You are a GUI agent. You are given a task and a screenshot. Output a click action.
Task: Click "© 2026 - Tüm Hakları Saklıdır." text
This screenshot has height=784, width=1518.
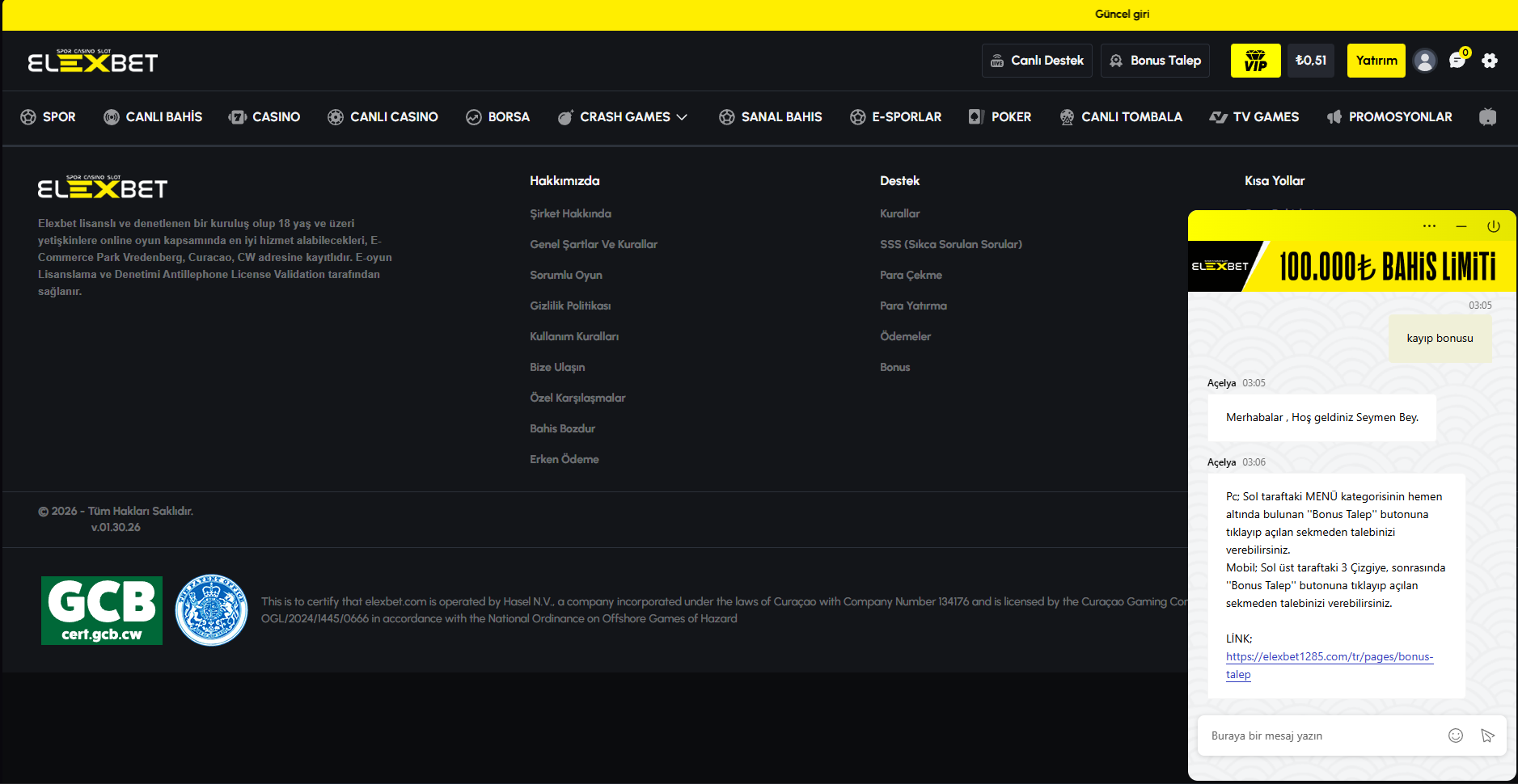pos(116,511)
